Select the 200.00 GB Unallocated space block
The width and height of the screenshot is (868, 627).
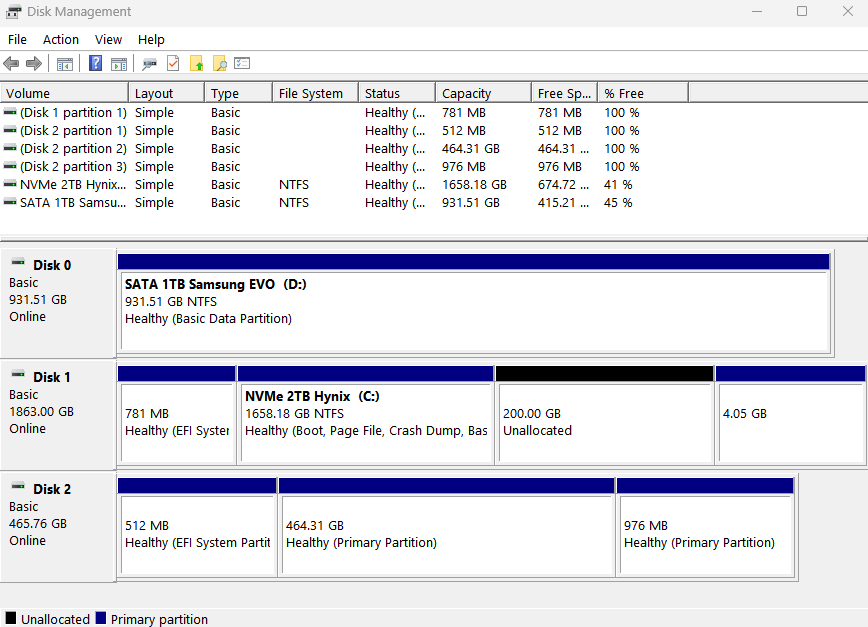[x=604, y=422]
